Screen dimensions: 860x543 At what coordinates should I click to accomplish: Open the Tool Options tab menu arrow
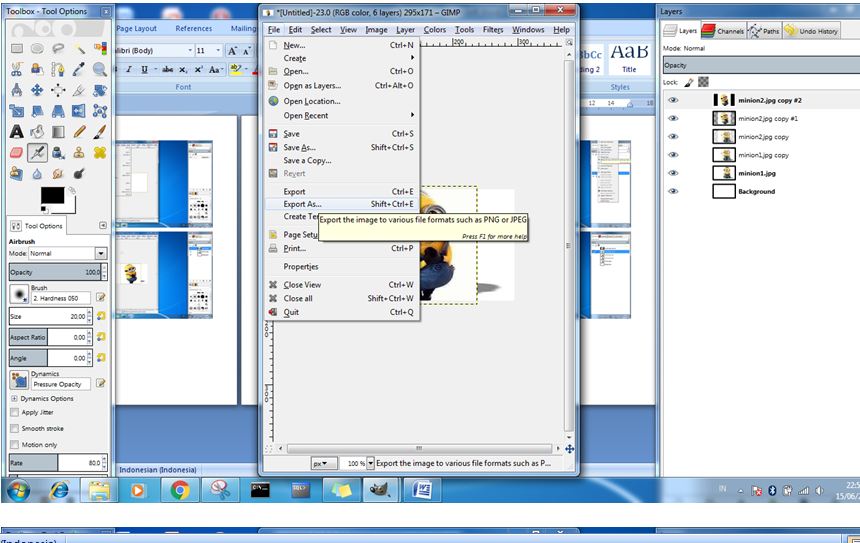(103, 225)
